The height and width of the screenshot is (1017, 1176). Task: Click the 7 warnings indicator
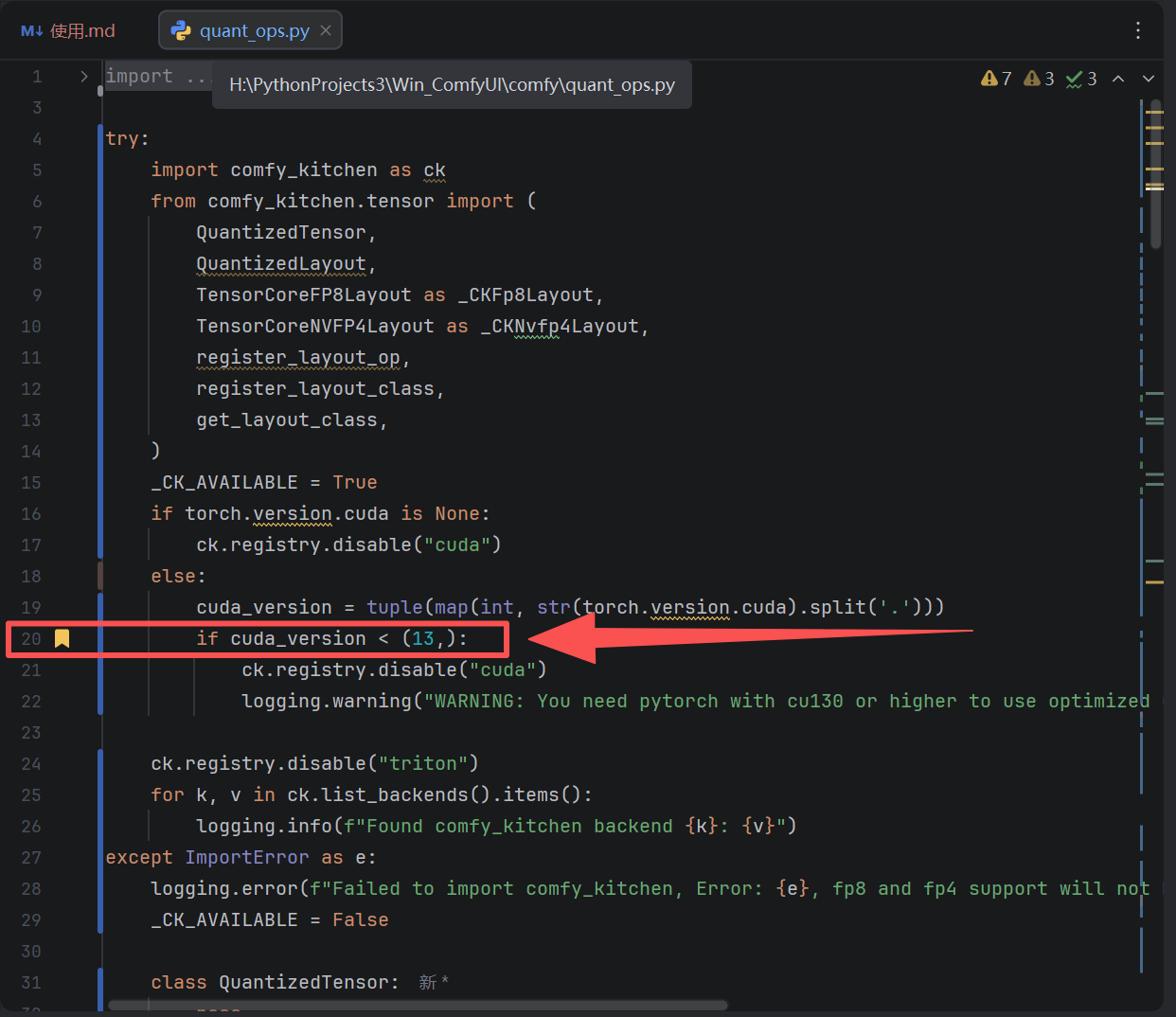coord(996,79)
